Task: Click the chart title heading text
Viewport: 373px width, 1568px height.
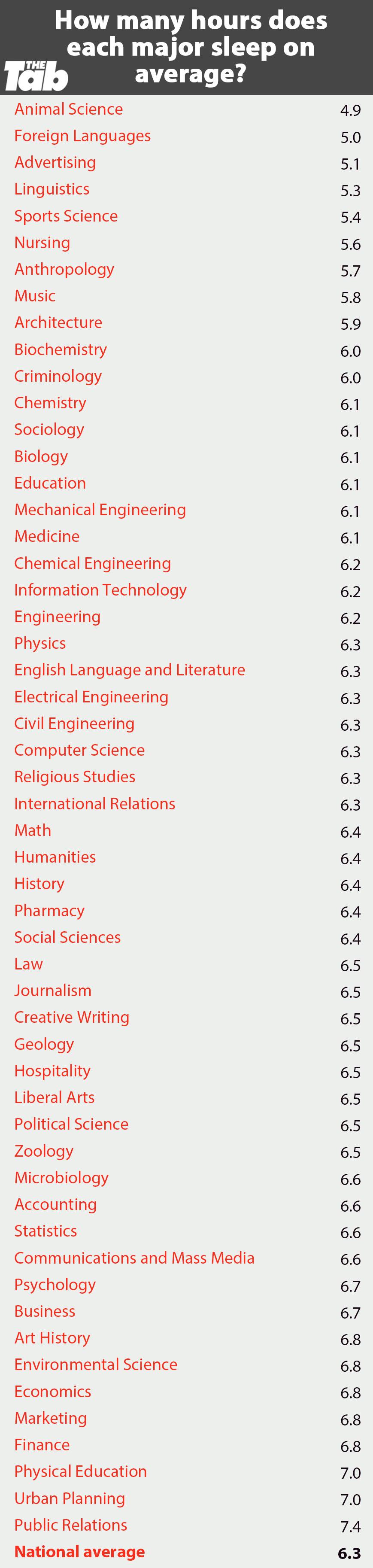Action: click(191, 47)
